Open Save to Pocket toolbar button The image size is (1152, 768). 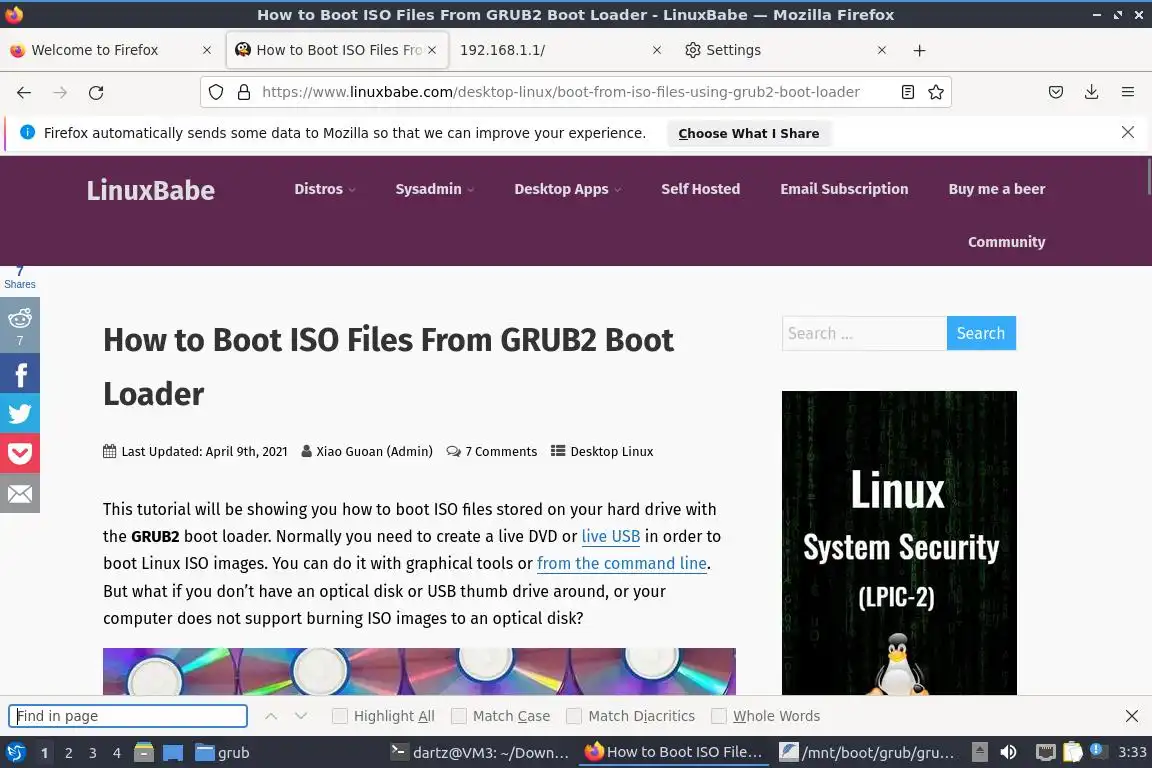[1056, 92]
